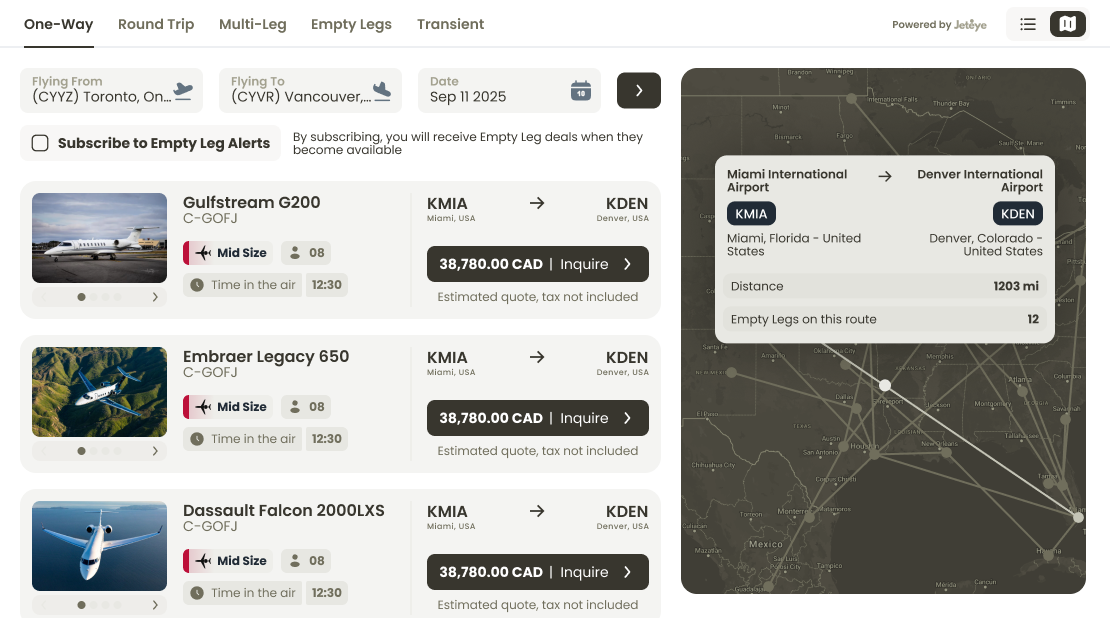Screen dimensions: 1110x618
Task: Click clock icon on Embraer Legacy card
Action: click(197, 439)
